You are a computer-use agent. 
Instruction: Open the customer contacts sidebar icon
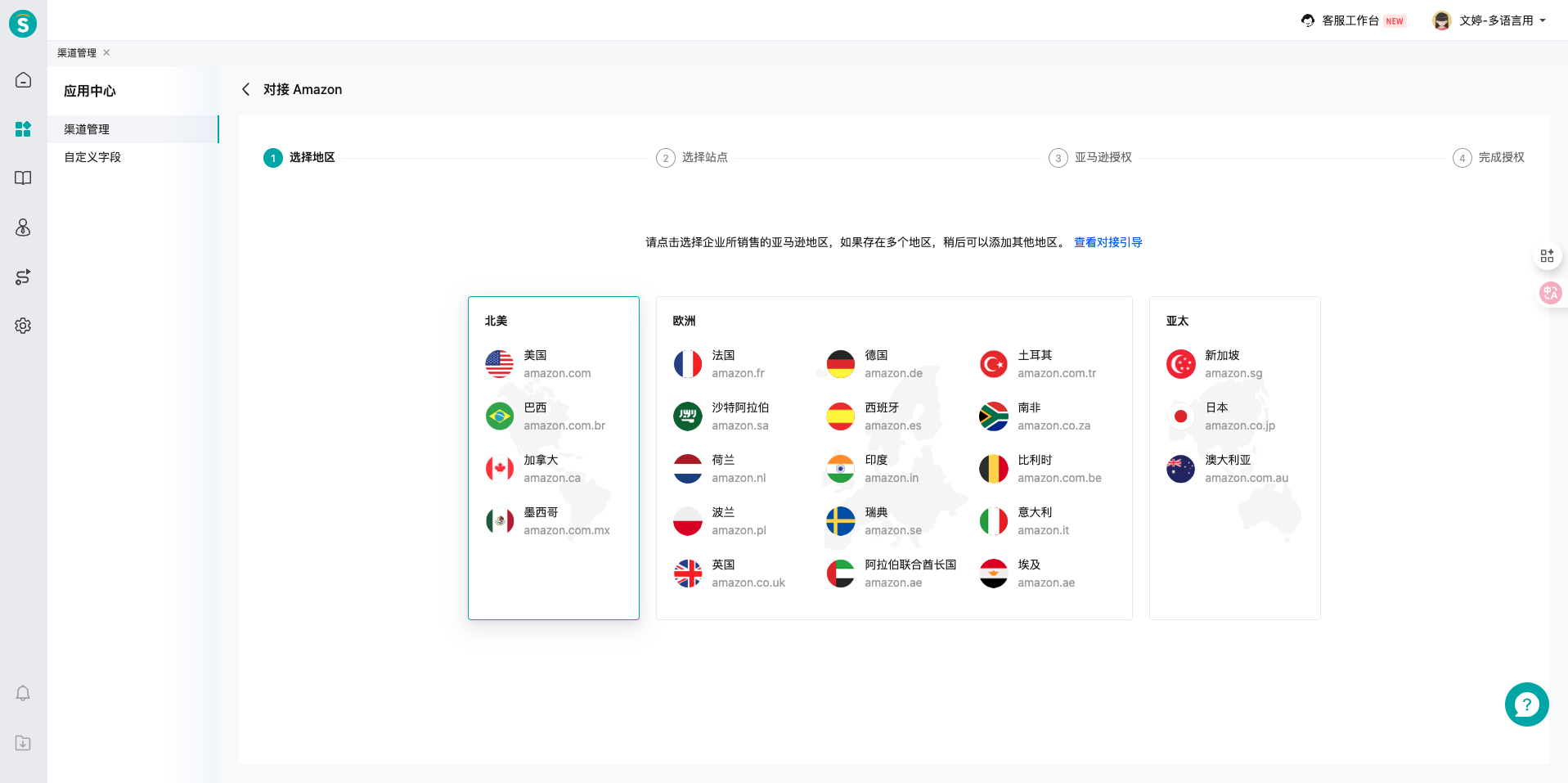[23, 227]
